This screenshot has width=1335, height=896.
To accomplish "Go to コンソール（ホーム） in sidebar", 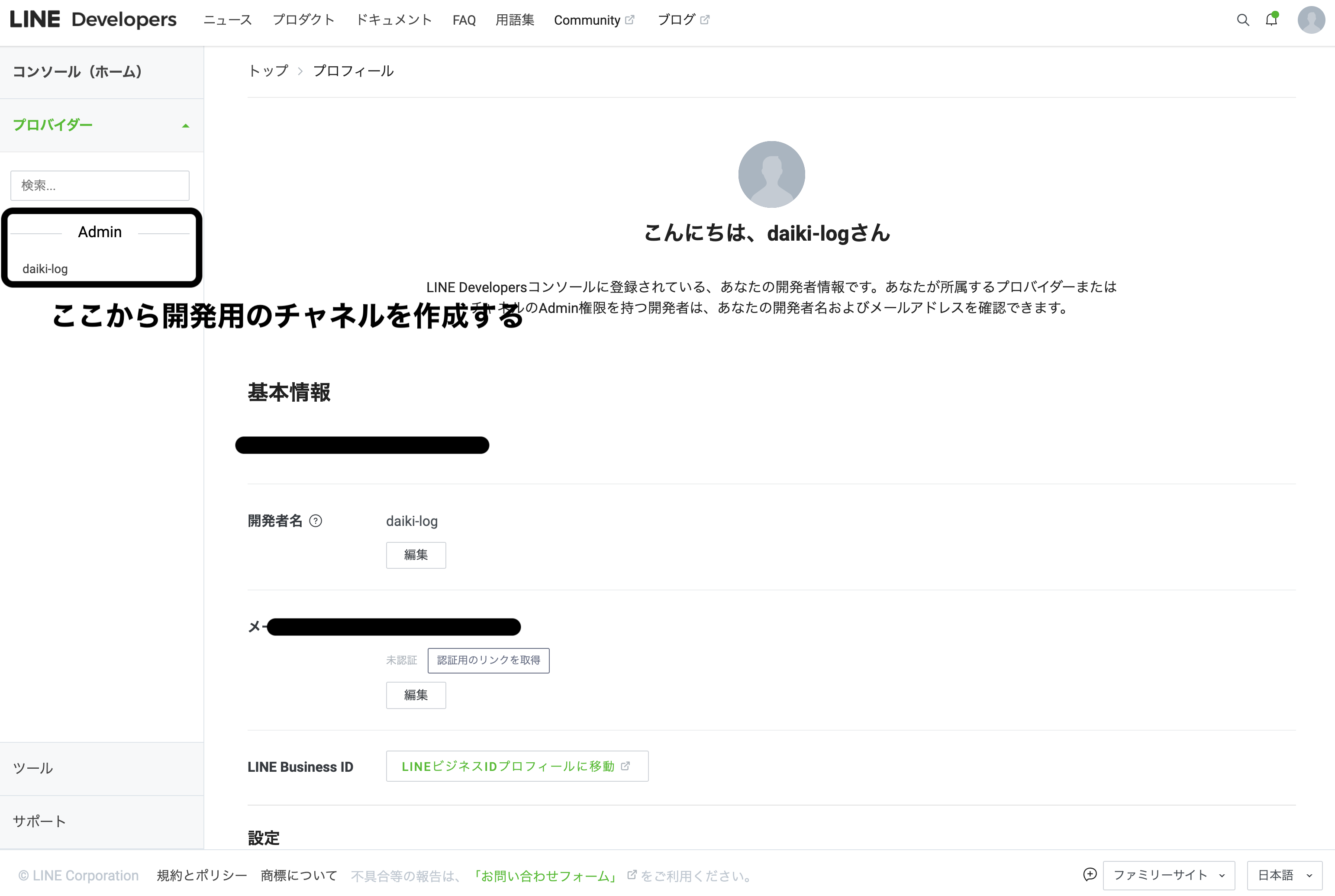I will (x=102, y=72).
